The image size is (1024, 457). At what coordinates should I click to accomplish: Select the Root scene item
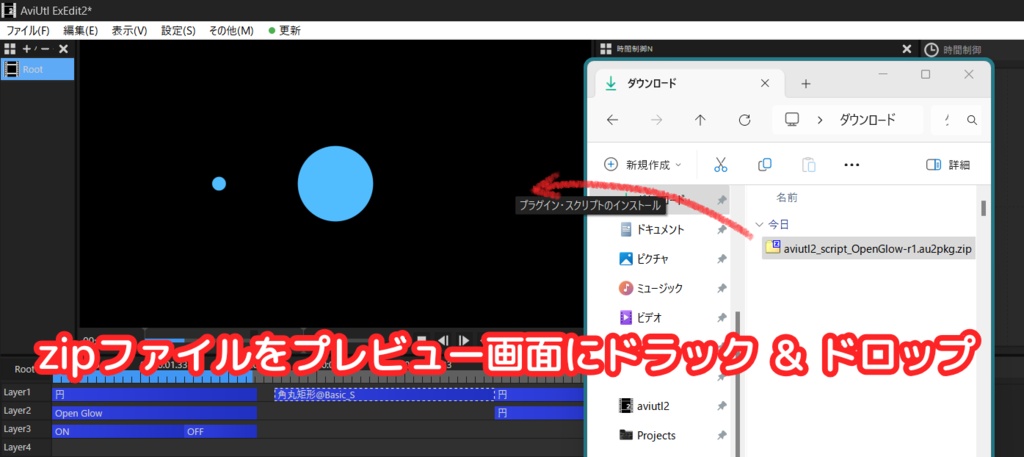coord(37,69)
